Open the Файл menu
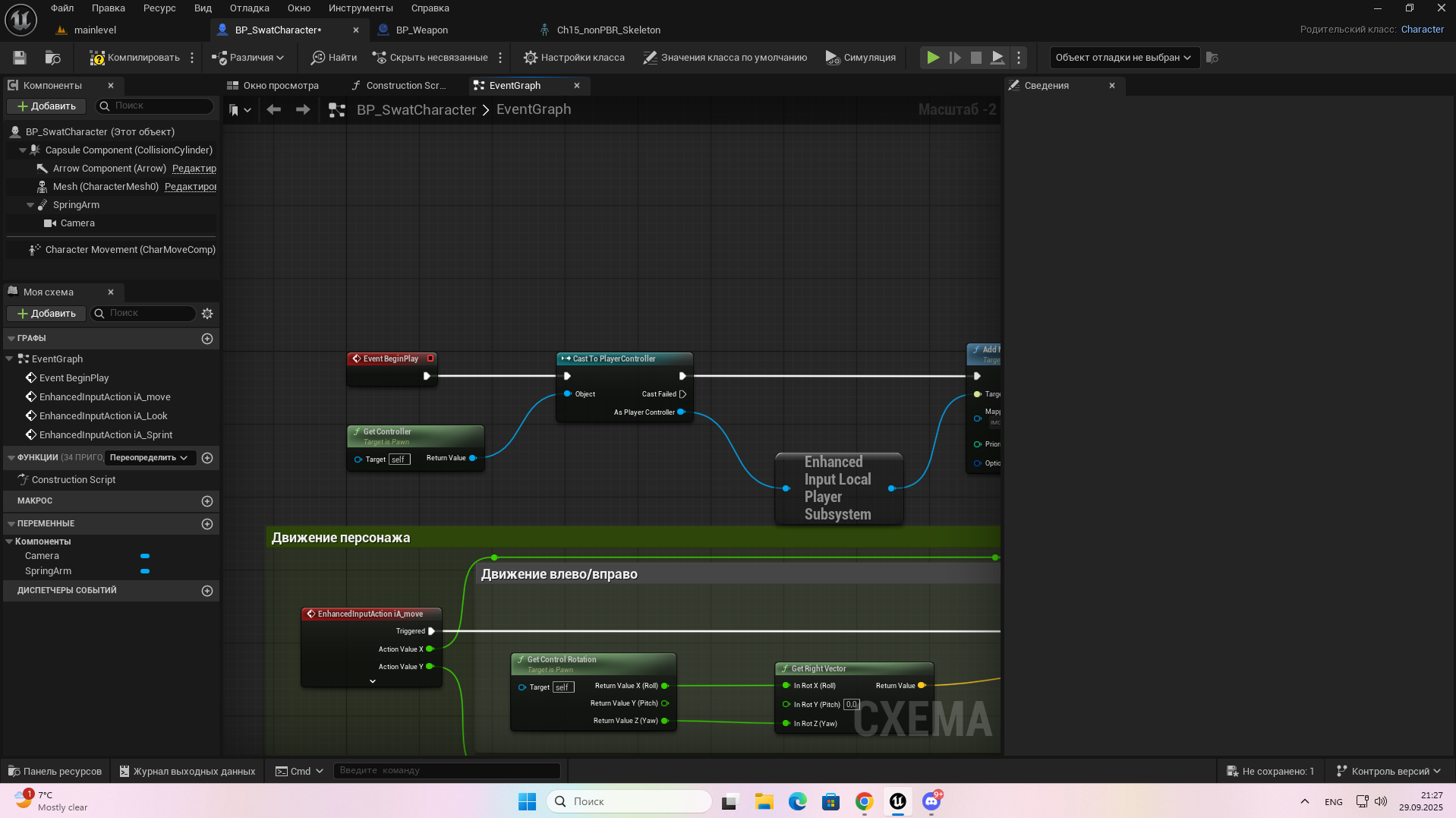1456x818 pixels. coord(62,8)
